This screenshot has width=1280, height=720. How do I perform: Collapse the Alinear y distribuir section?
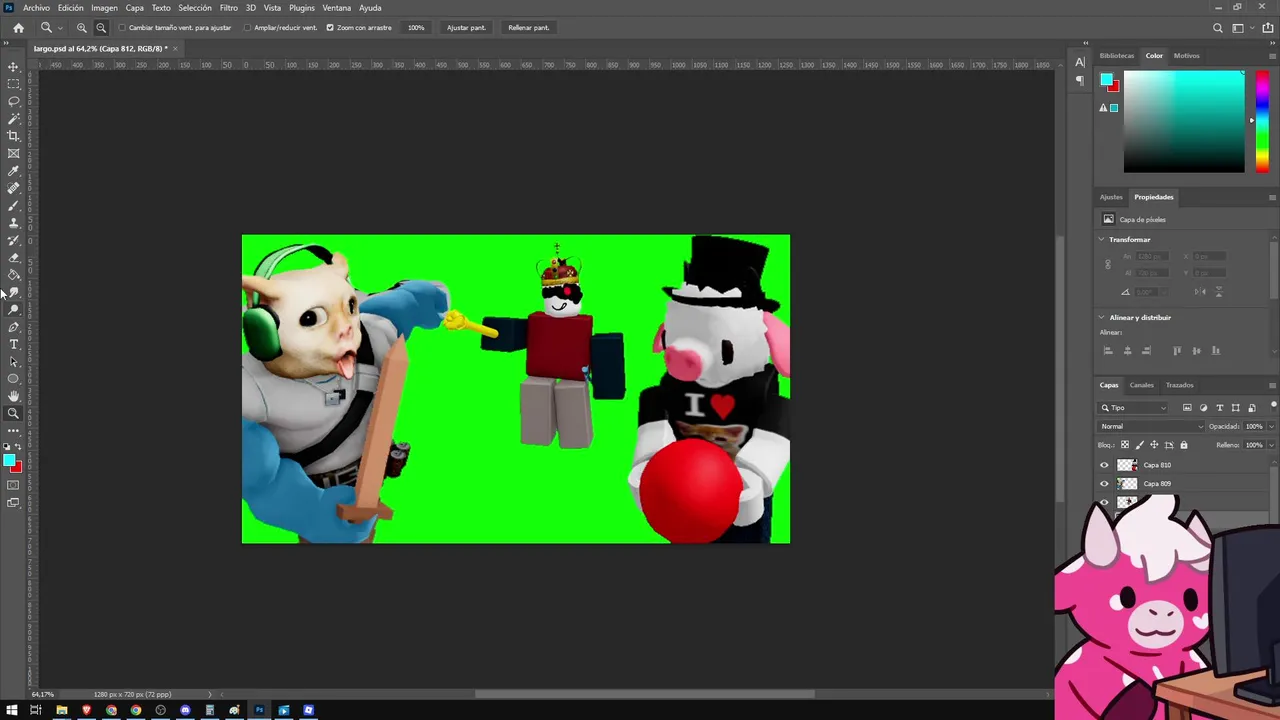click(x=1102, y=318)
